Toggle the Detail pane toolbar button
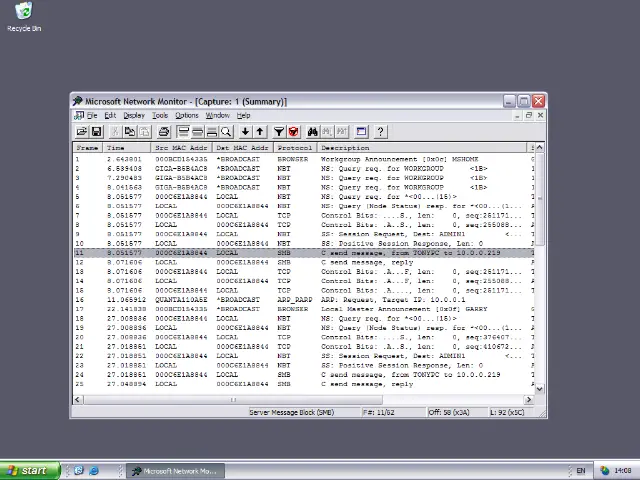Viewport: 640px width, 480px height. [198, 131]
